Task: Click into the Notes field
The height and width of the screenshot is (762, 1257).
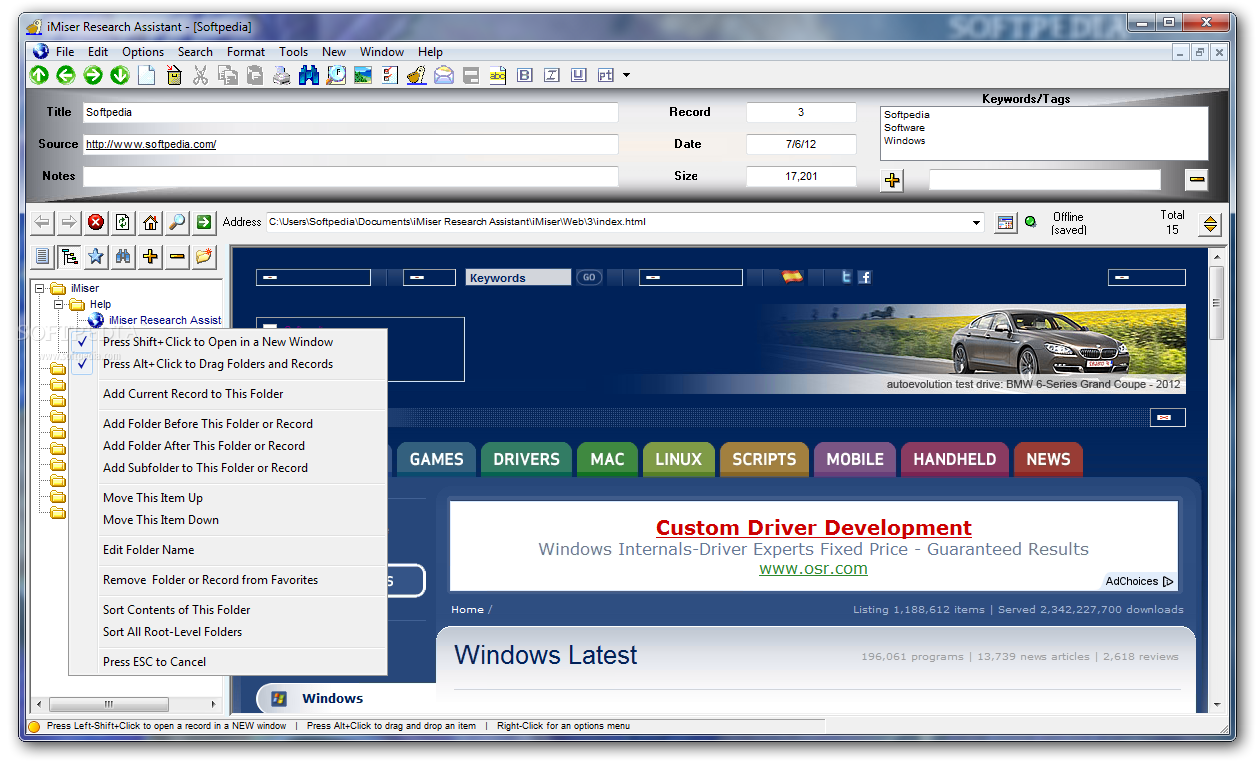Action: tap(350, 176)
